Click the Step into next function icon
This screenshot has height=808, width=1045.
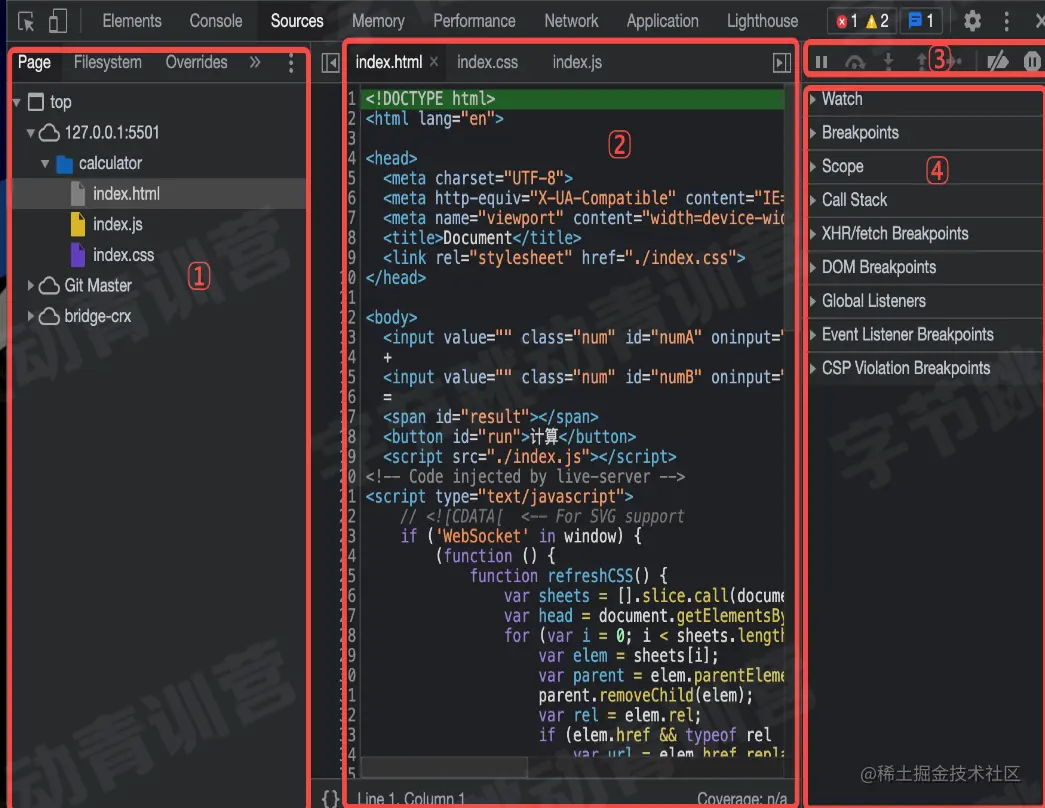coord(888,62)
